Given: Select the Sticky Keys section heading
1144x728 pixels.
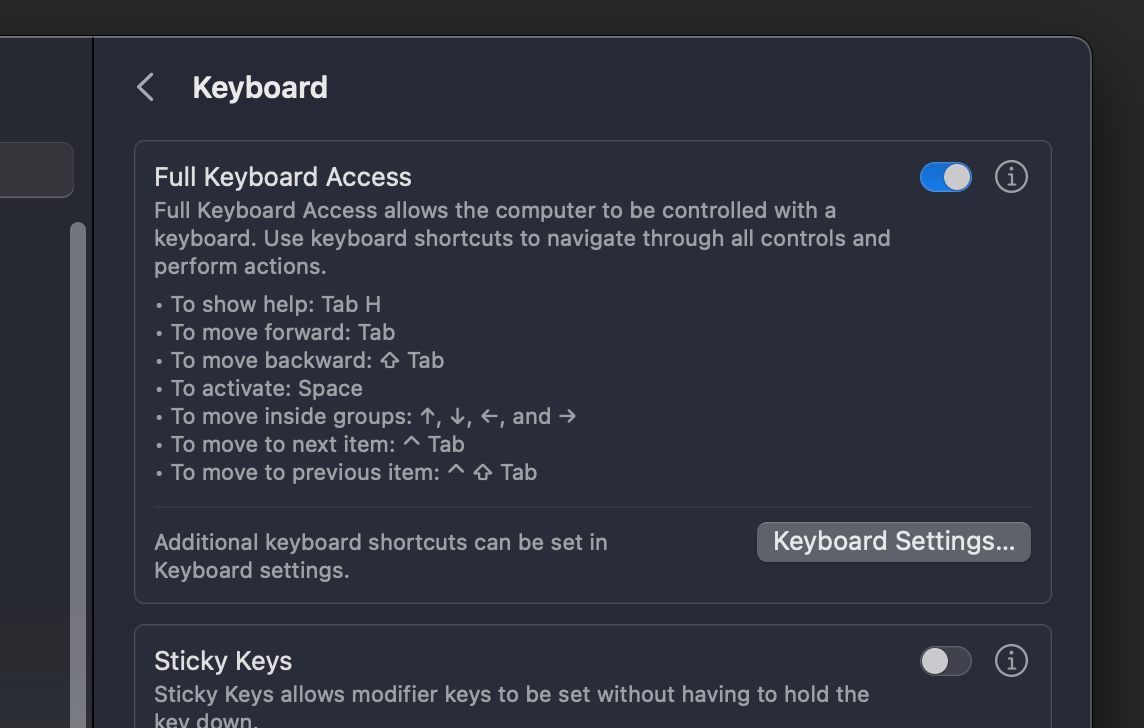Looking at the screenshot, I should (222, 661).
